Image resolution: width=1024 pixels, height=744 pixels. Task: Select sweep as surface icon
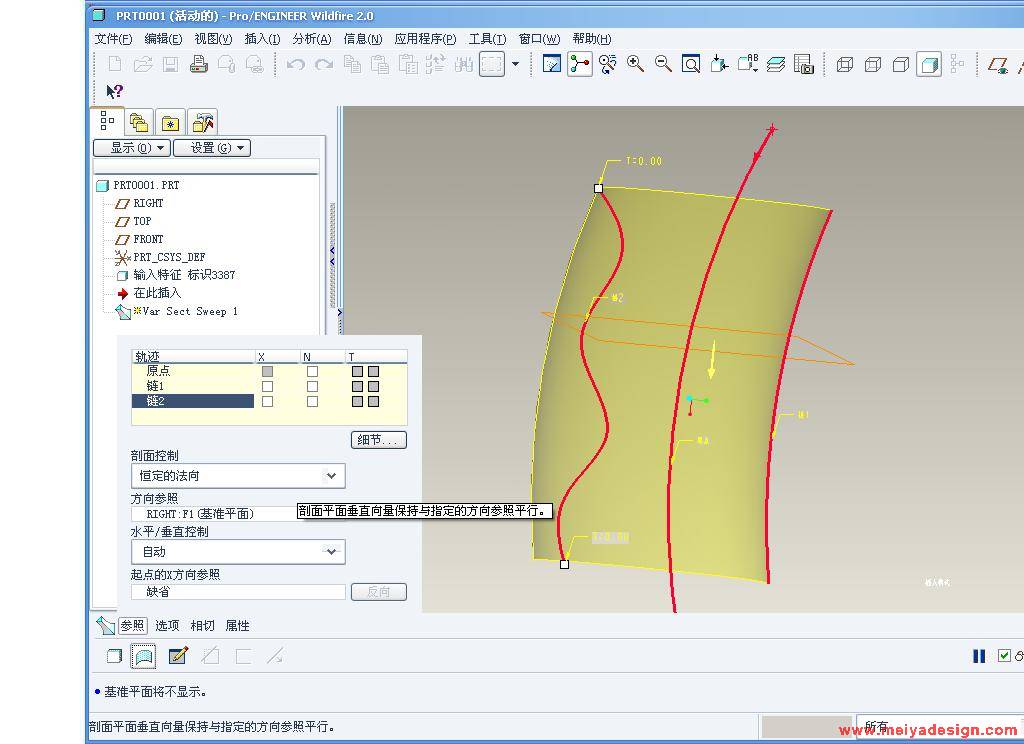pyautogui.click(x=143, y=656)
